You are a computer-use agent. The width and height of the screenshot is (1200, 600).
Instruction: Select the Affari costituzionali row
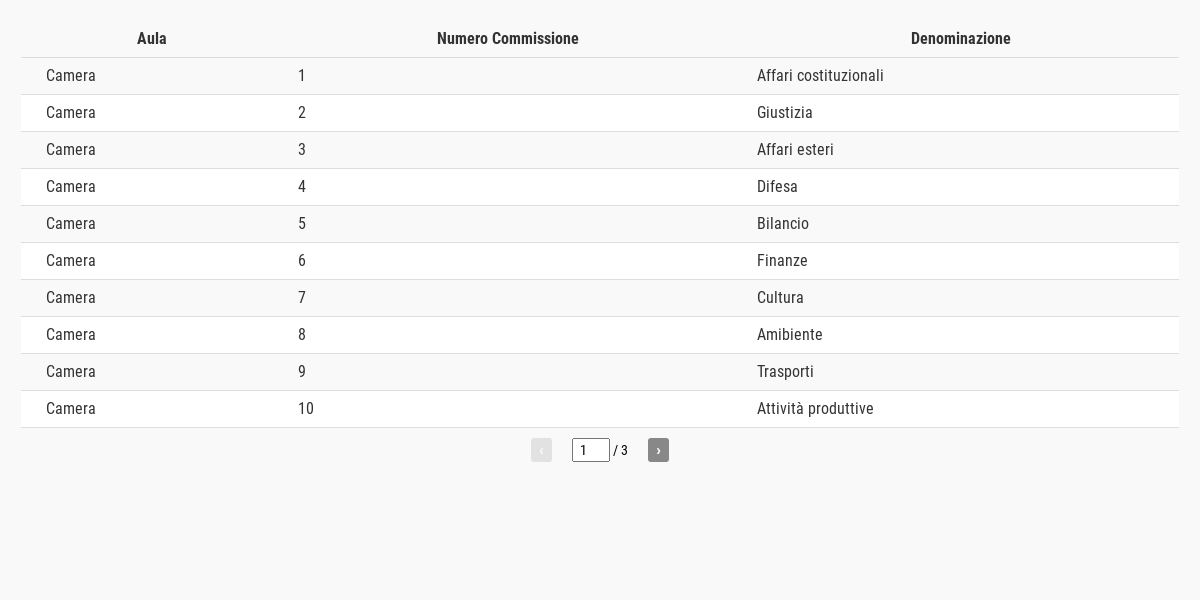point(600,76)
